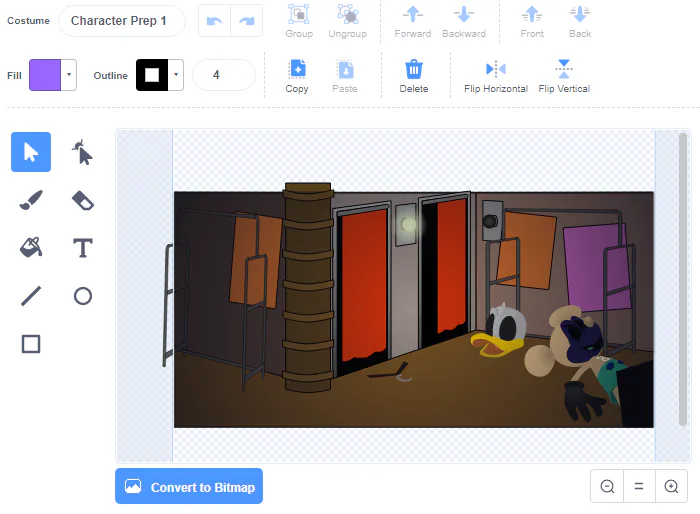Flip the selection vertically

click(x=564, y=76)
